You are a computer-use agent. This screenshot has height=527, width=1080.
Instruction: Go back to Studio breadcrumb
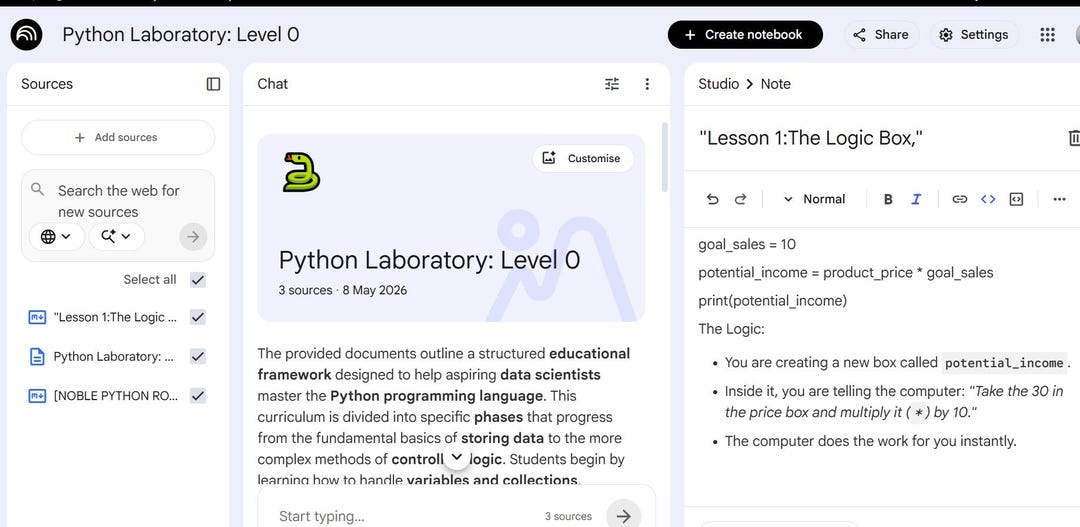(x=718, y=84)
